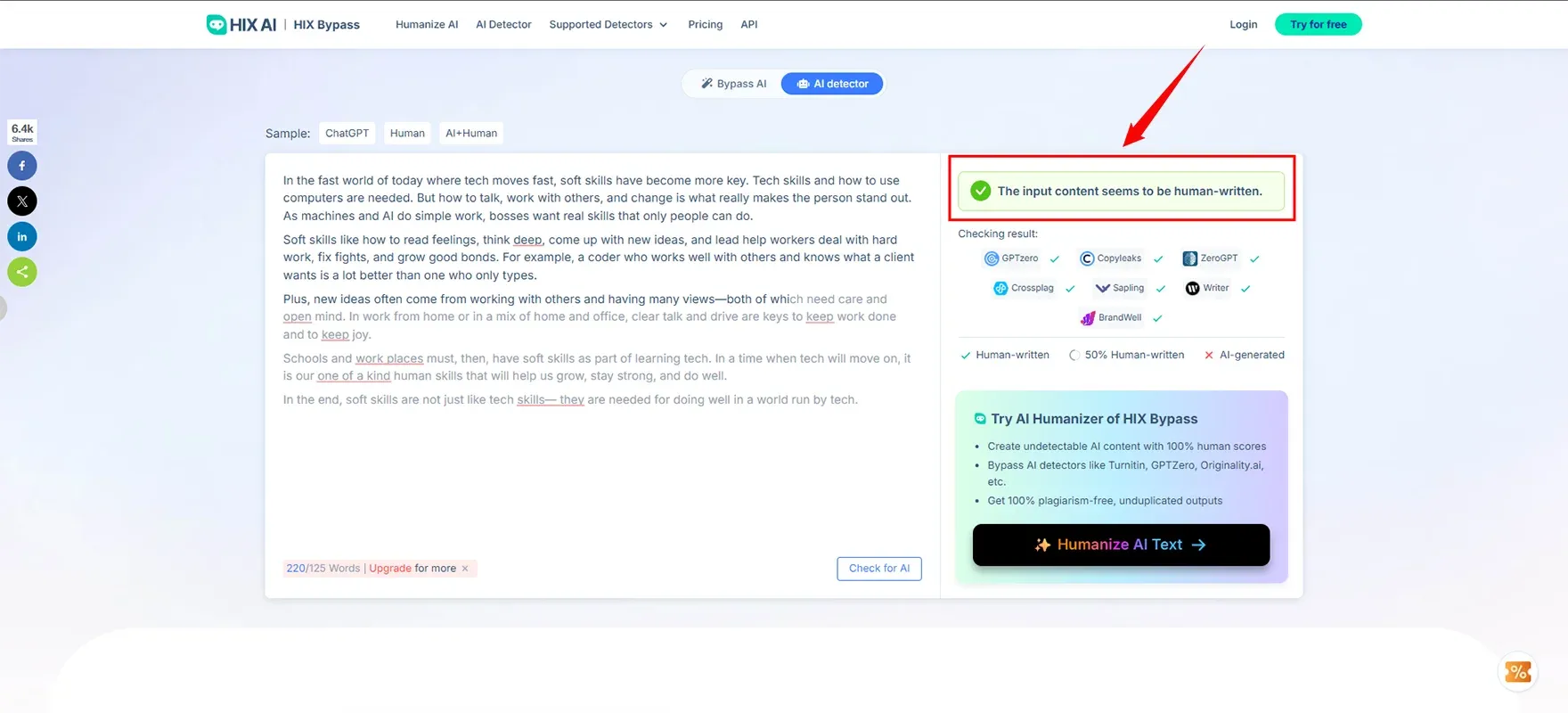This screenshot has height=713, width=1568.
Task: Click the checkmark beside GPTzero
Action: coord(1055,259)
